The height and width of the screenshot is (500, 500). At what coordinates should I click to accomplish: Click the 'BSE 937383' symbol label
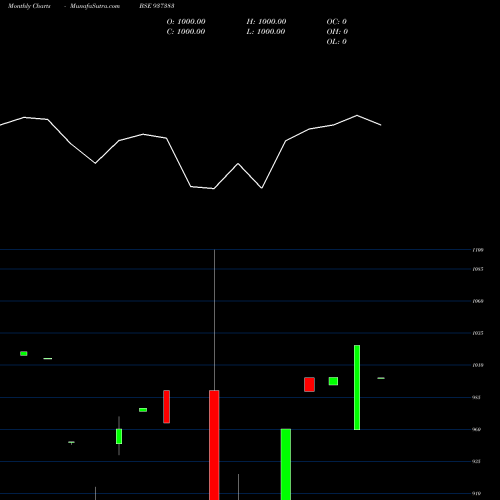click(x=157, y=6)
